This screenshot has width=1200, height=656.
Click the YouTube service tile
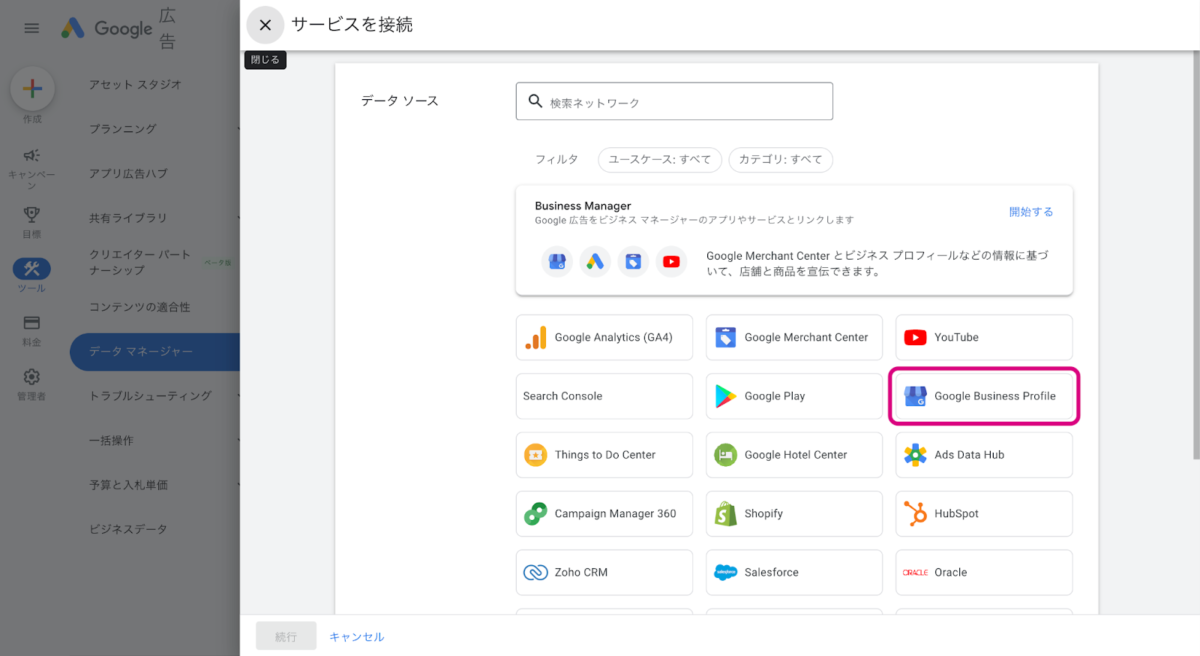984,338
